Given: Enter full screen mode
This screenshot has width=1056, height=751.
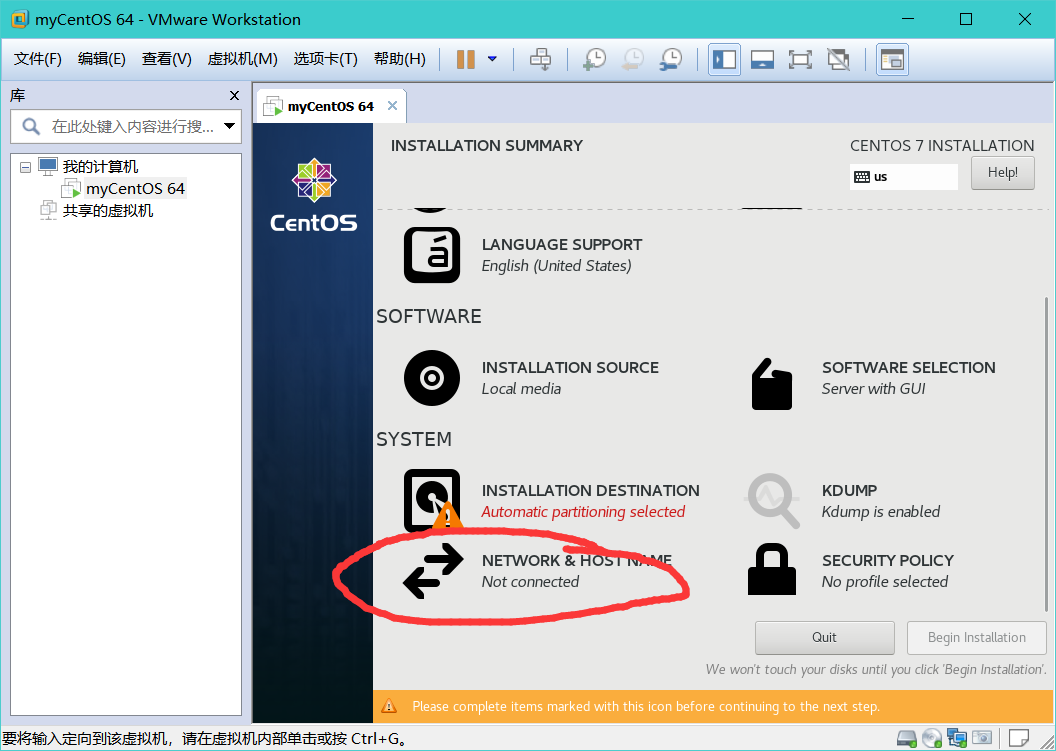Looking at the screenshot, I should (x=800, y=60).
